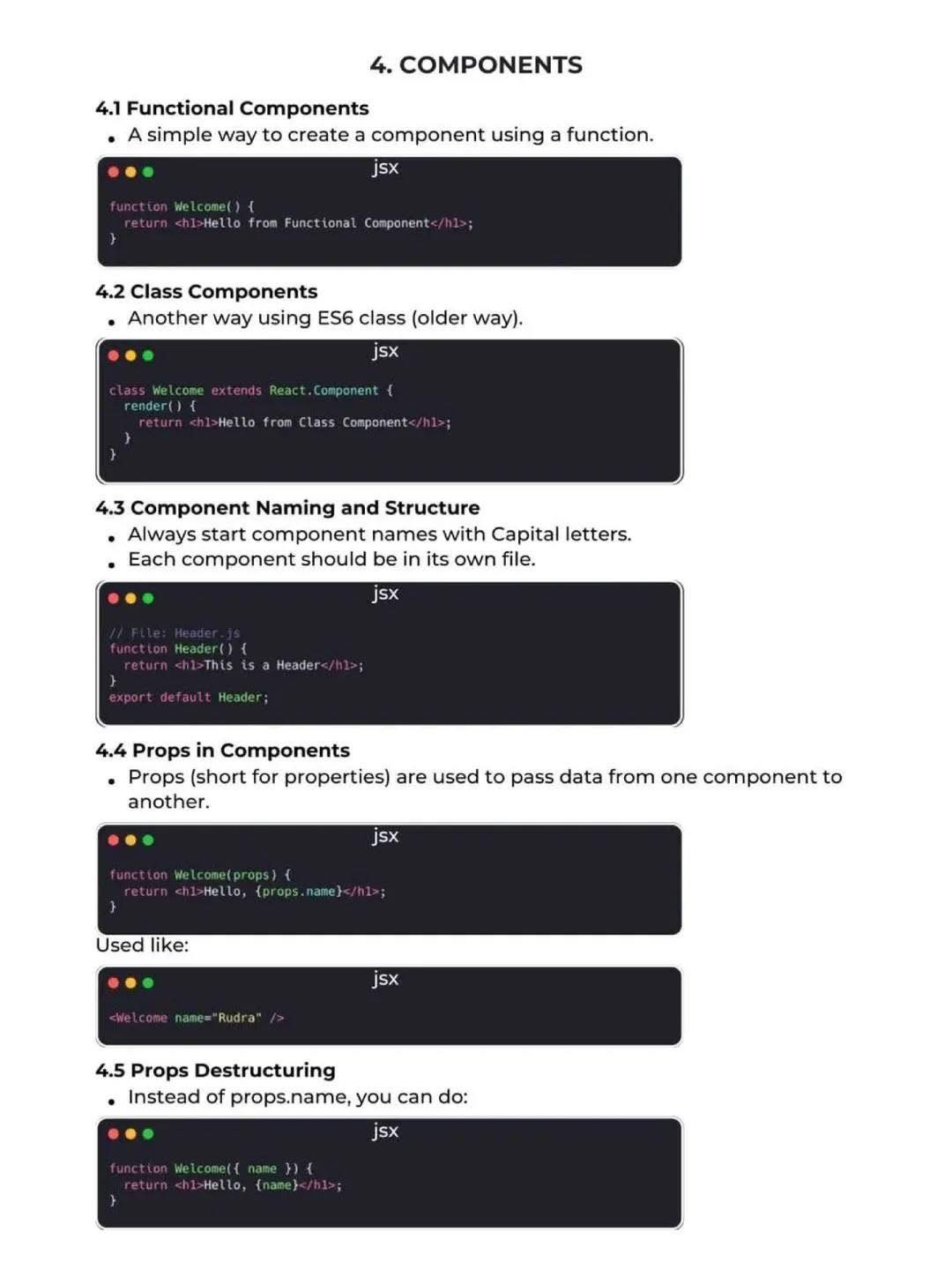Click the export default Header code line

click(x=189, y=698)
